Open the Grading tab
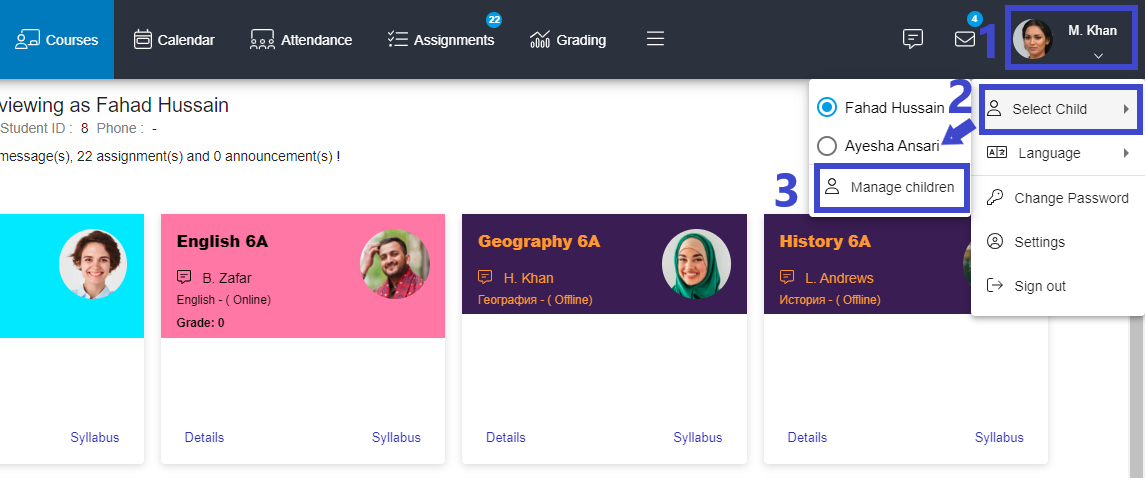The height and width of the screenshot is (478, 1145). (568, 39)
